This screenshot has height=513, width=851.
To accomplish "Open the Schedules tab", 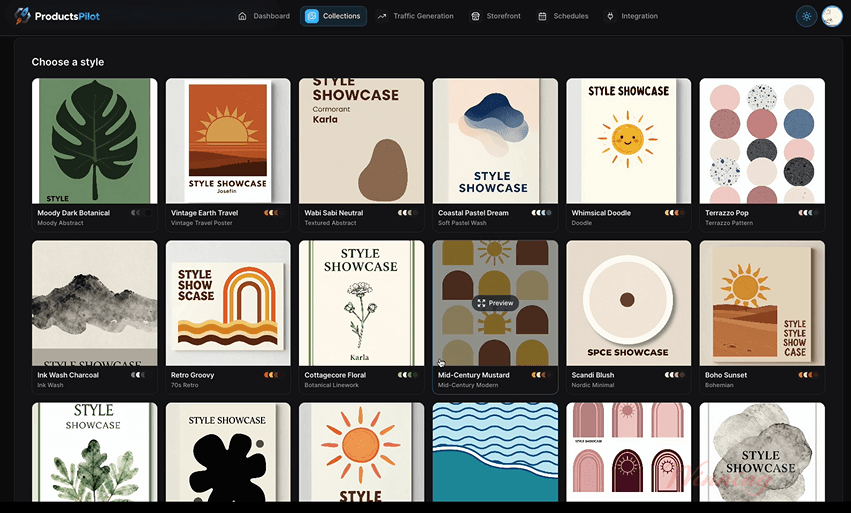I will tap(563, 16).
